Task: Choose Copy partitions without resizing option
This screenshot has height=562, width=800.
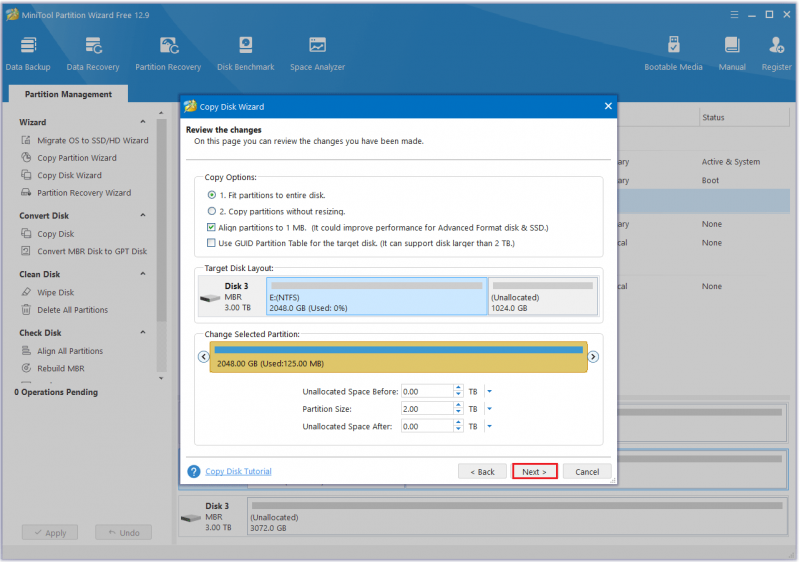Action: pyautogui.click(x=212, y=211)
